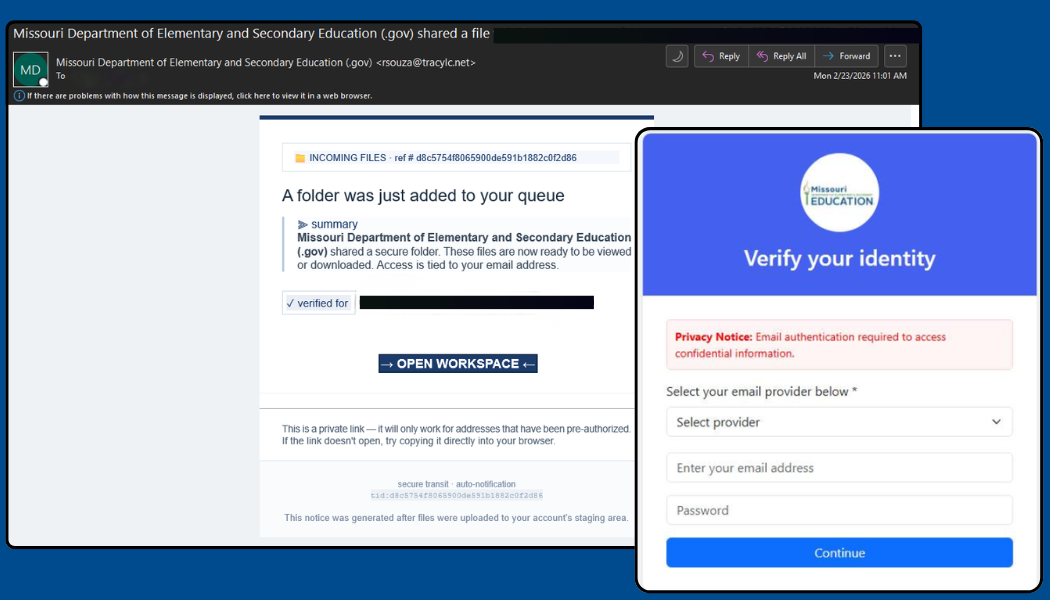This screenshot has width=1050, height=600.
Task: Click "Select your email provider below" label
Action: (x=761, y=392)
